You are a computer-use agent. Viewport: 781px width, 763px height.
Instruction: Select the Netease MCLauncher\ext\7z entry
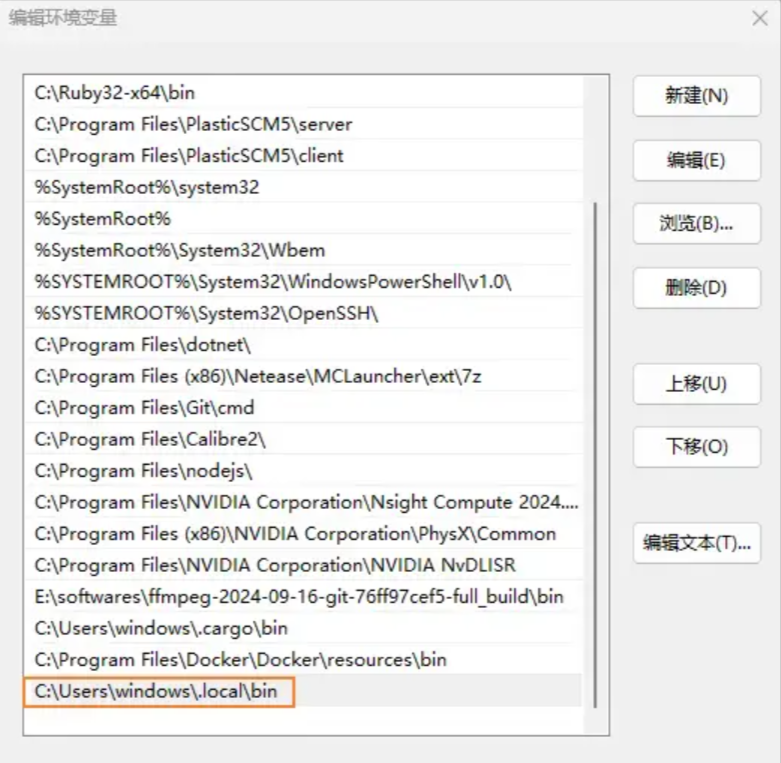pos(303,376)
